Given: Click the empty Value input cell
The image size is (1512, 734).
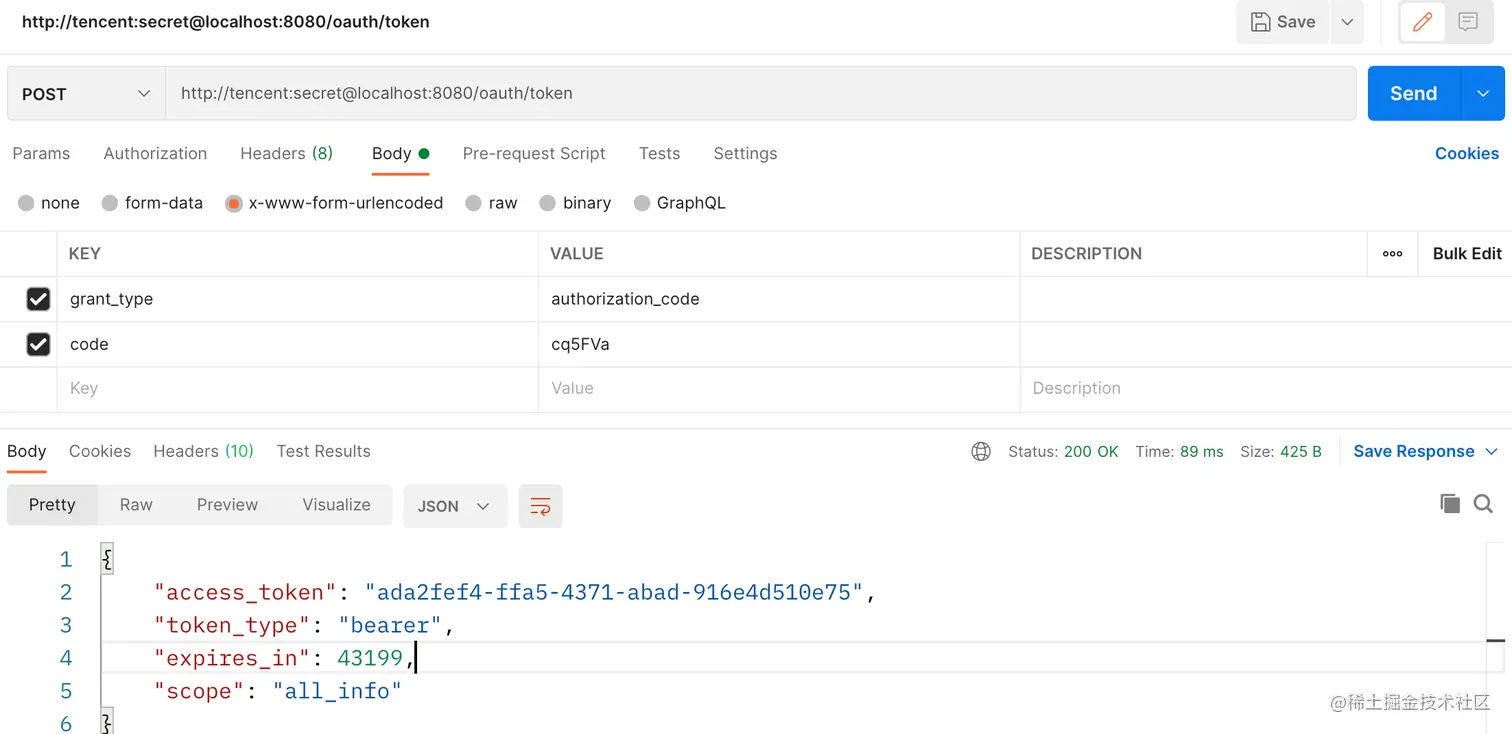Looking at the screenshot, I should tap(779, 389).
